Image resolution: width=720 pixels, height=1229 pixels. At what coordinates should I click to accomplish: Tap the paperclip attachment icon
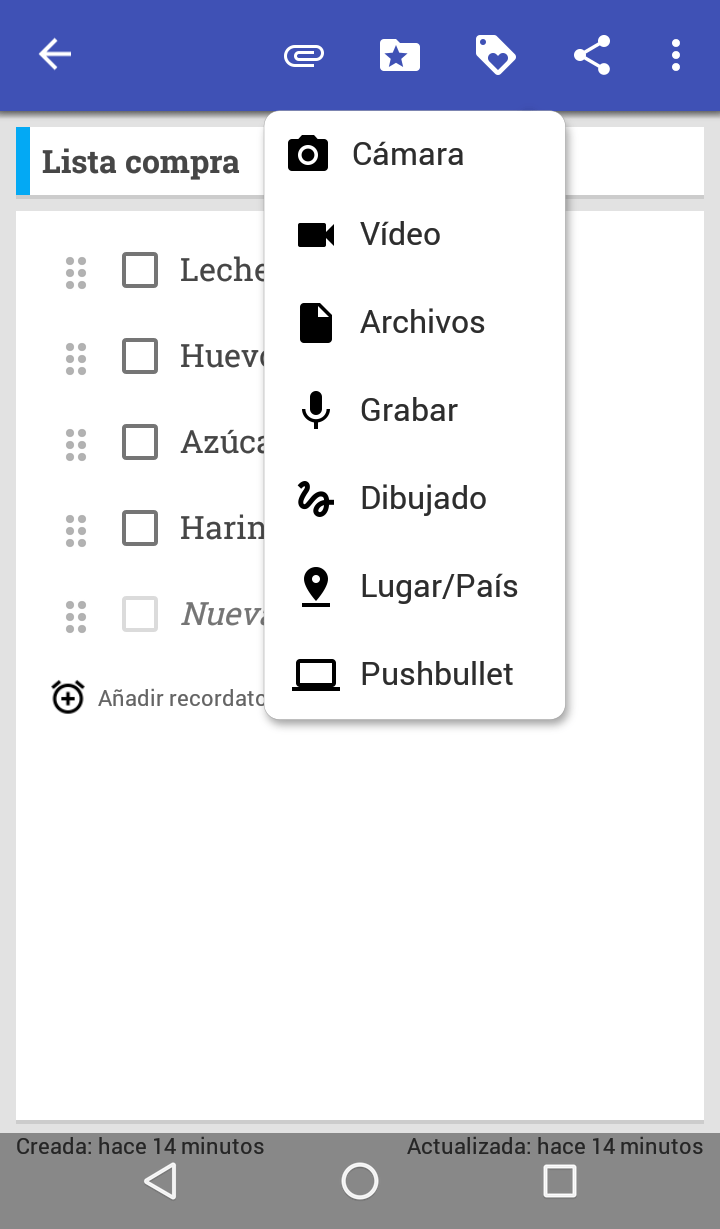304,55
